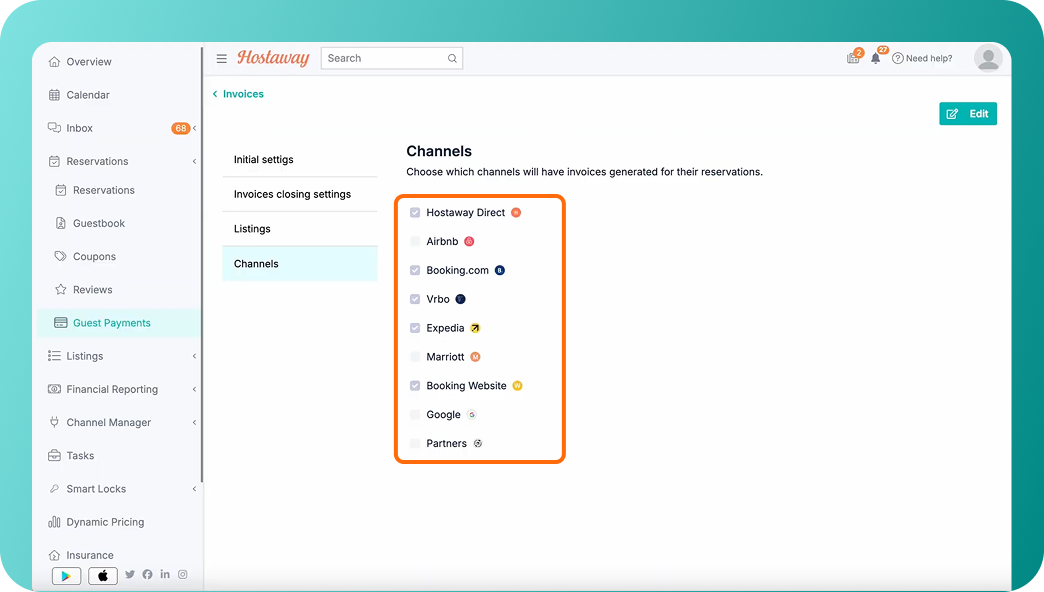Collapse the Inbox chevron
This screenshot has width=1044, height=592.
click(x=194, y=128)
